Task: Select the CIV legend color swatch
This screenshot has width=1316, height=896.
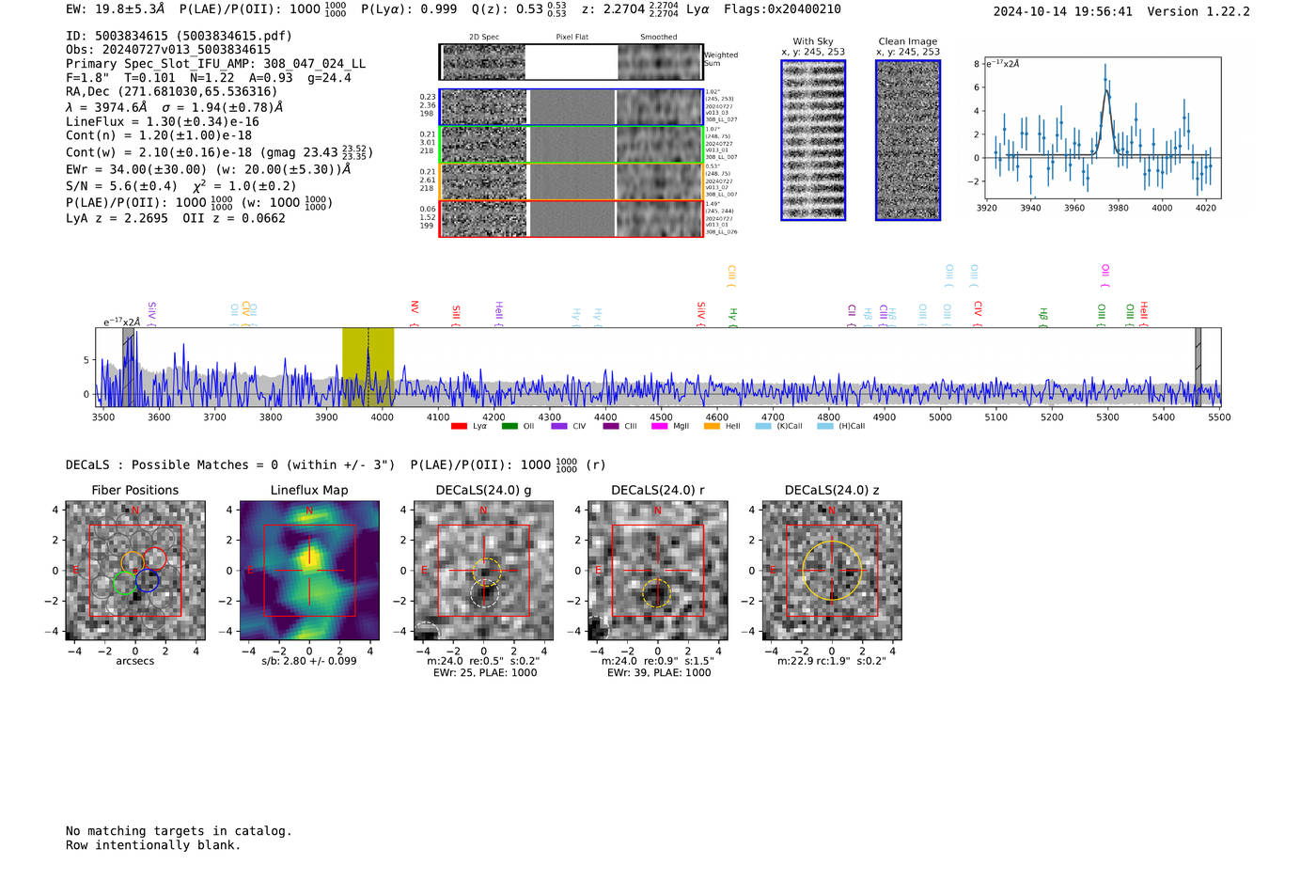Action: coord(559,427)
